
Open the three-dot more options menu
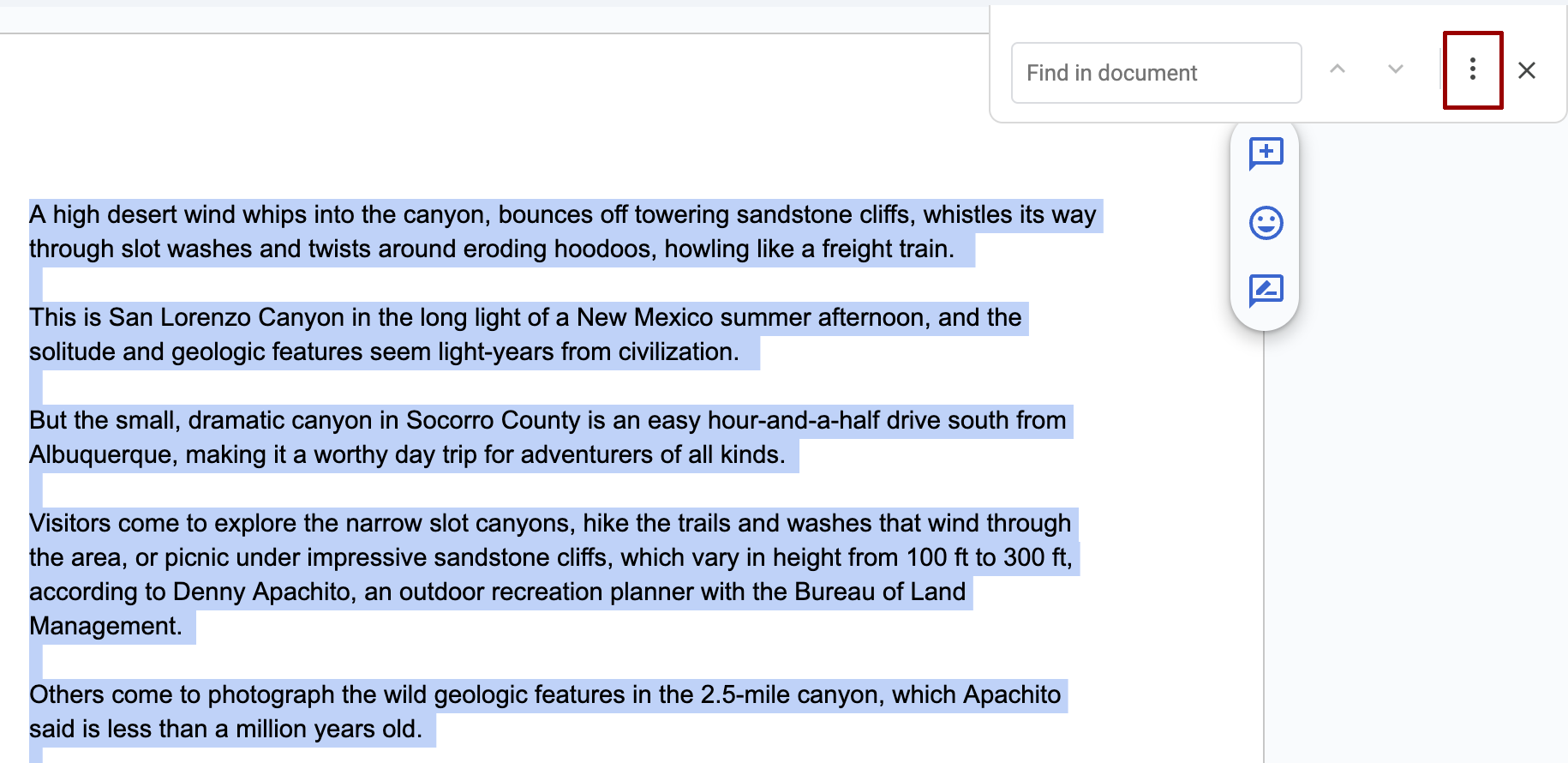(x=1472, y=69)
